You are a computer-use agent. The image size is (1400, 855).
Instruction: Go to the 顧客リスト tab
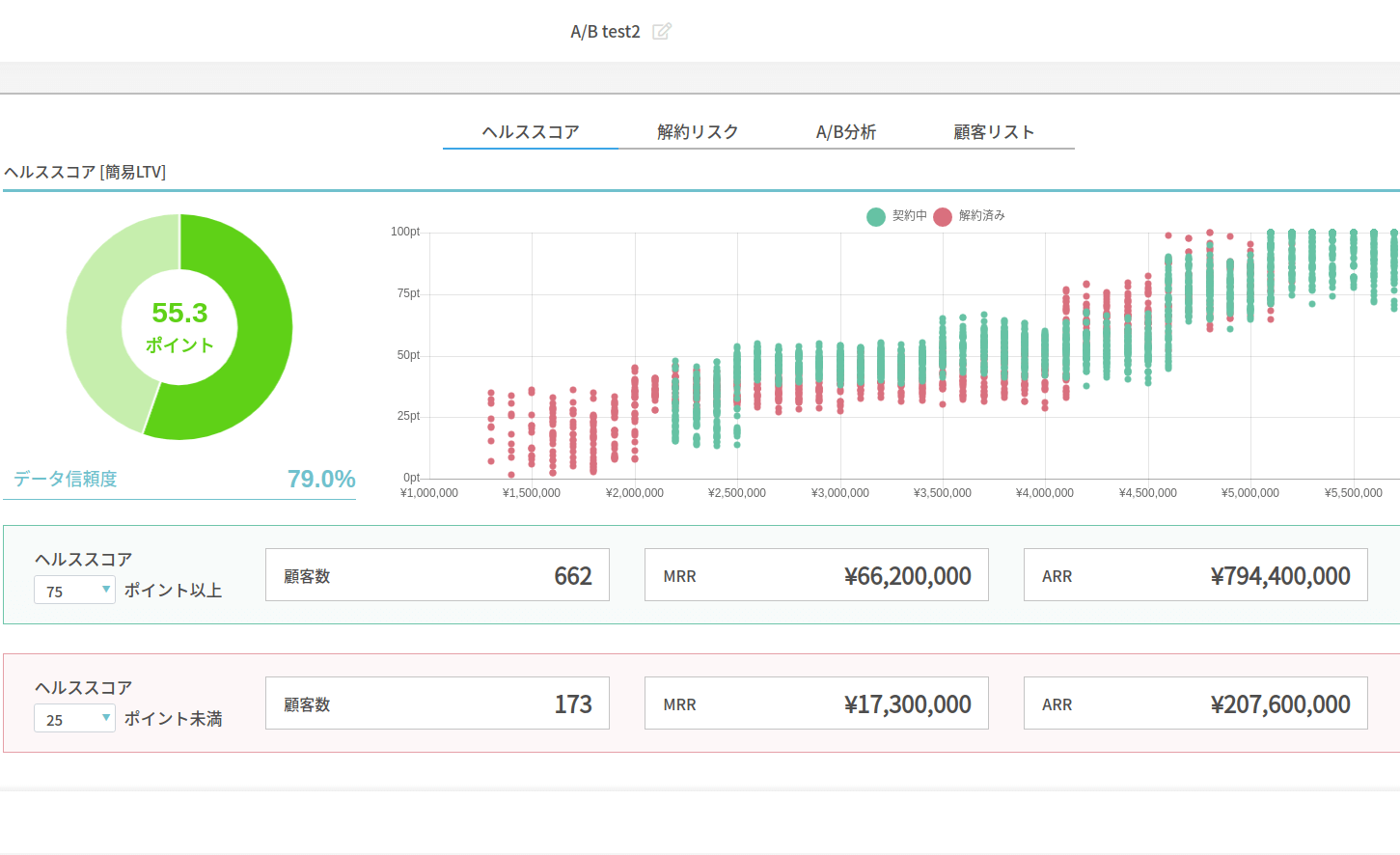pos(994,132)
